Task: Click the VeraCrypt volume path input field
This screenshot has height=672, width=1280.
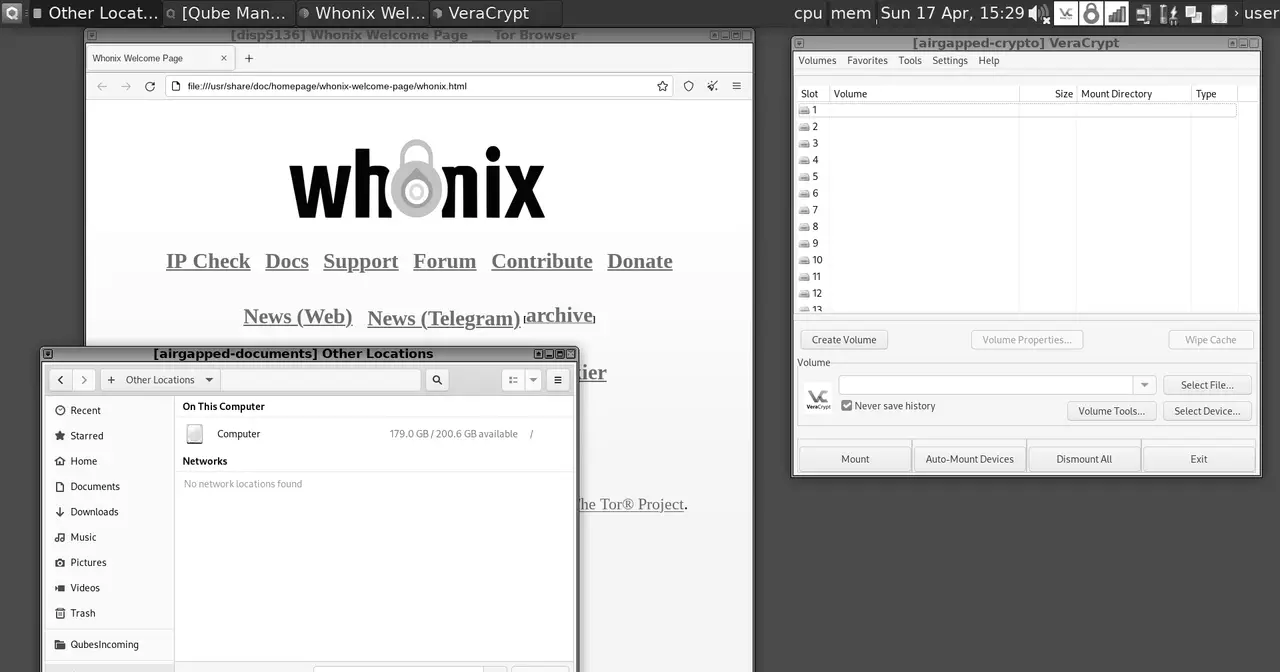Action: tap(985, 385)
